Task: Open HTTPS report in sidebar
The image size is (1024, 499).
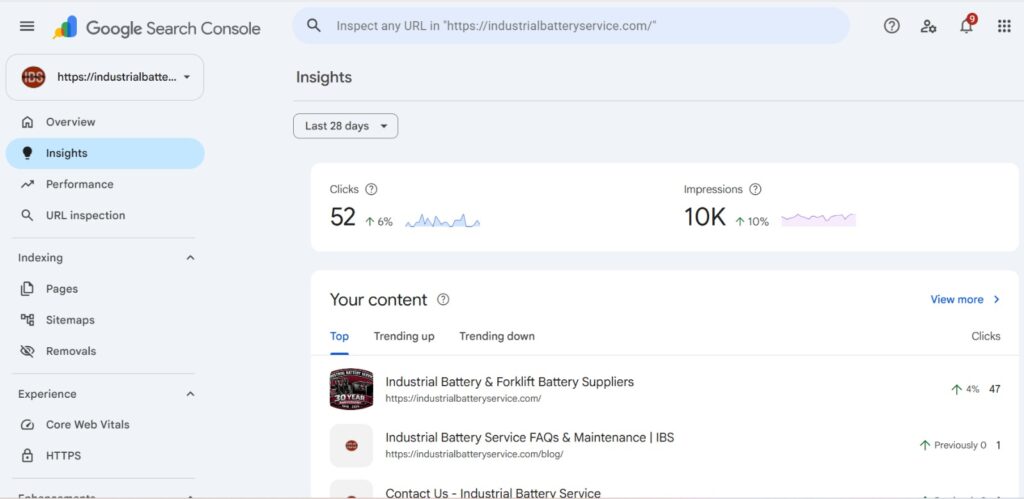Action: 104,456
